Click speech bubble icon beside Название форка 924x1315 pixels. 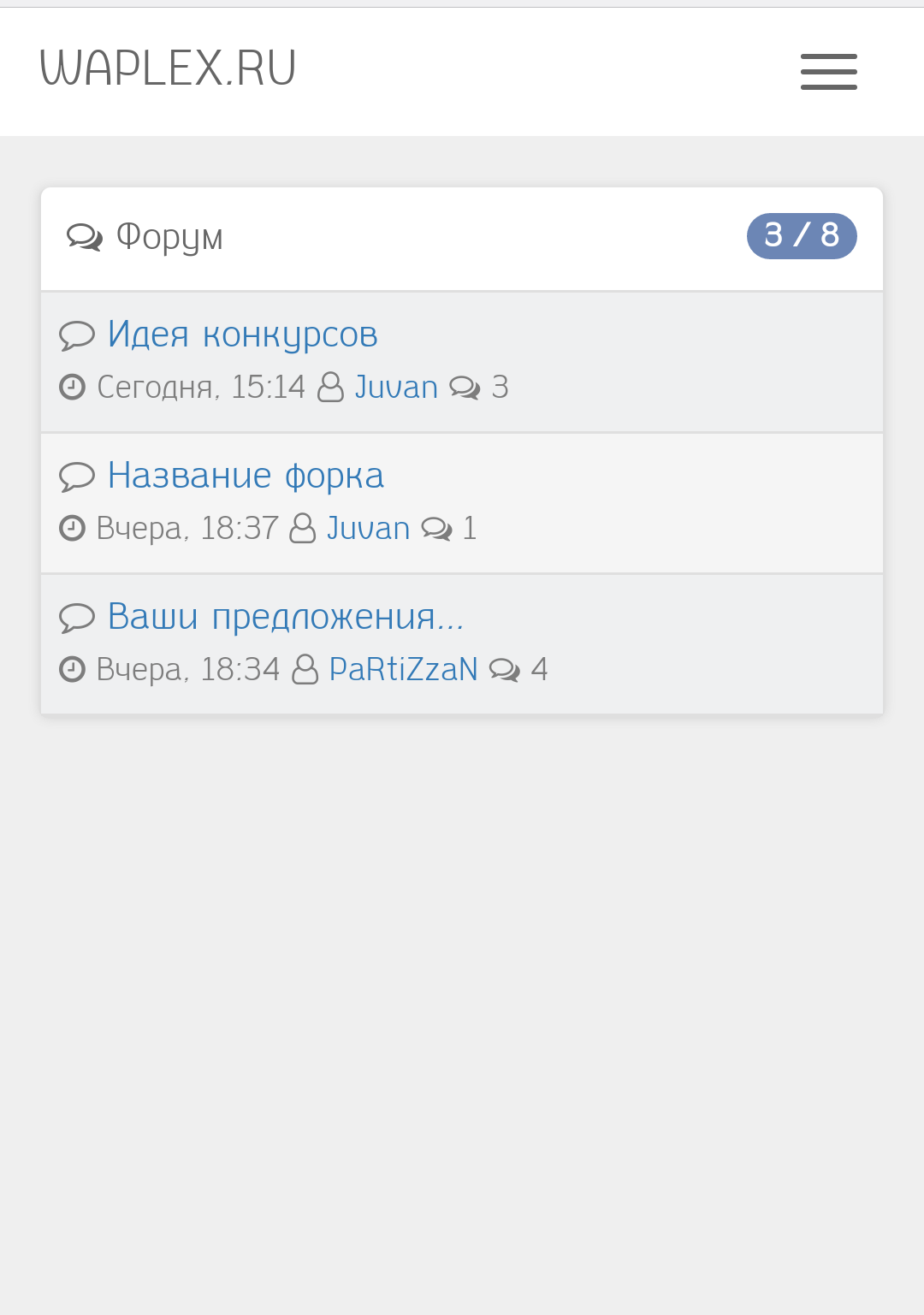(77, 477)
